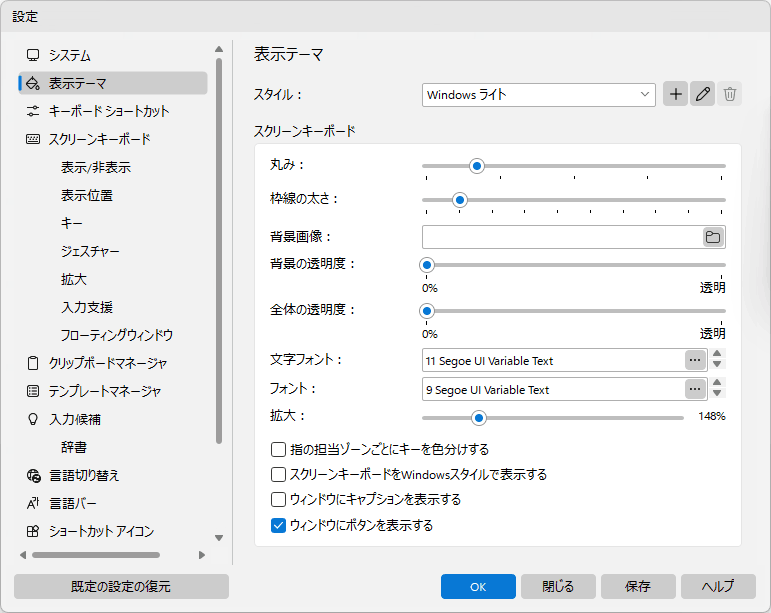This screenshot has height=613, width=771.
Task: Decrease フォント size with down arrow
Action: pos(717,394)
